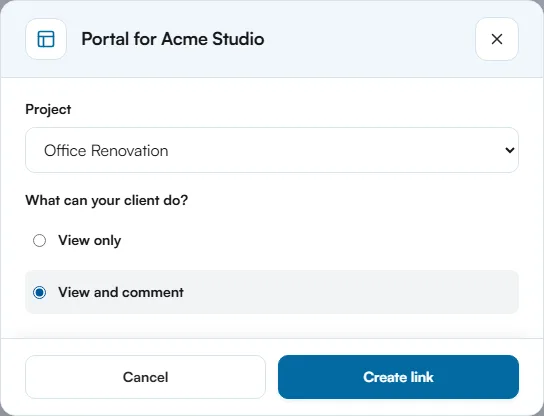This screenshot has width=544, height=416.
Task: Close the Portal for Acme Studio dialog
Action: click(x=497, y=39)
